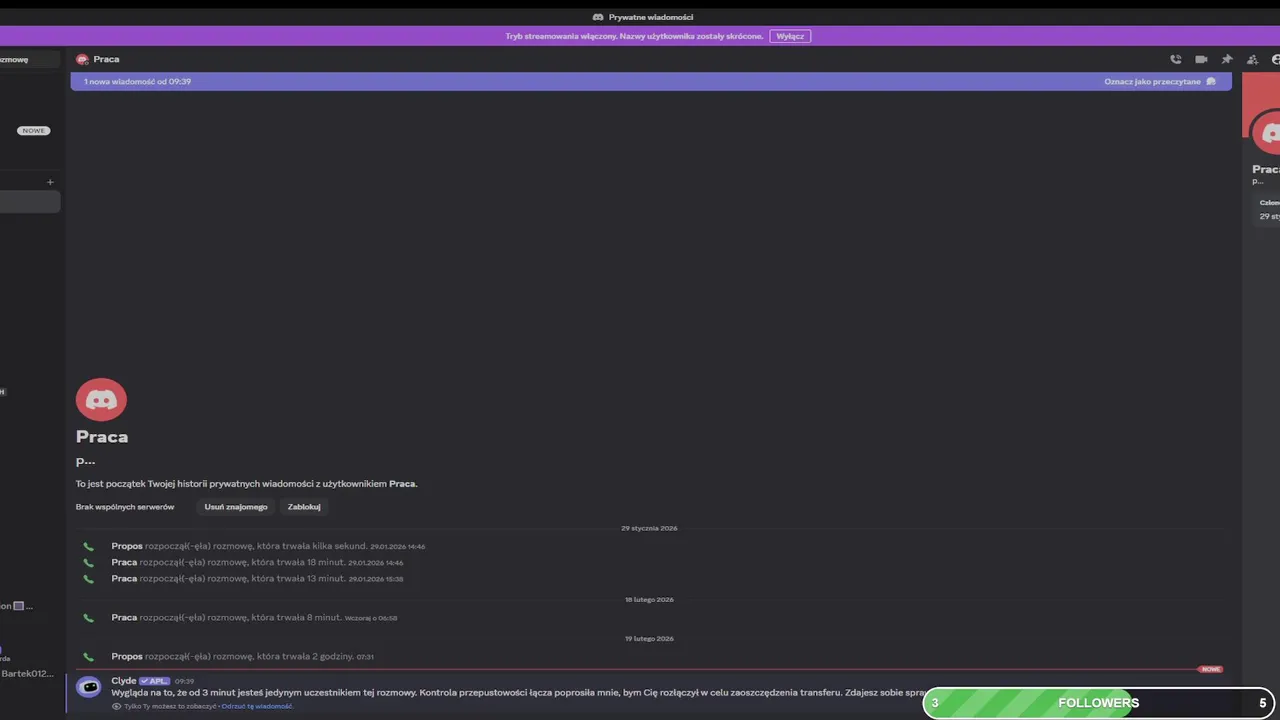Click the eye icon by Tylko Ty możesz

click(x=116, y=706)
